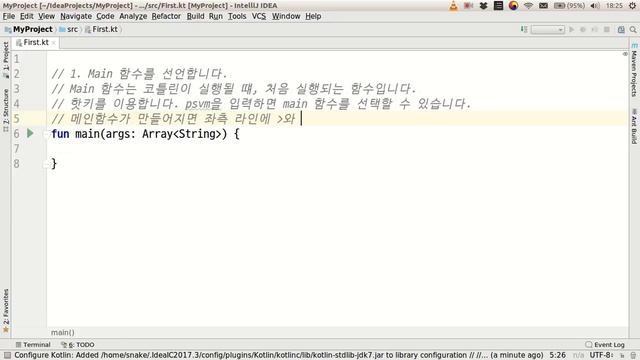The height and width of the screenshot is (360, 640).
Task: Toggle tool window buttons icon in status bar
Action: pyautogui.click(x=7, y=356)
